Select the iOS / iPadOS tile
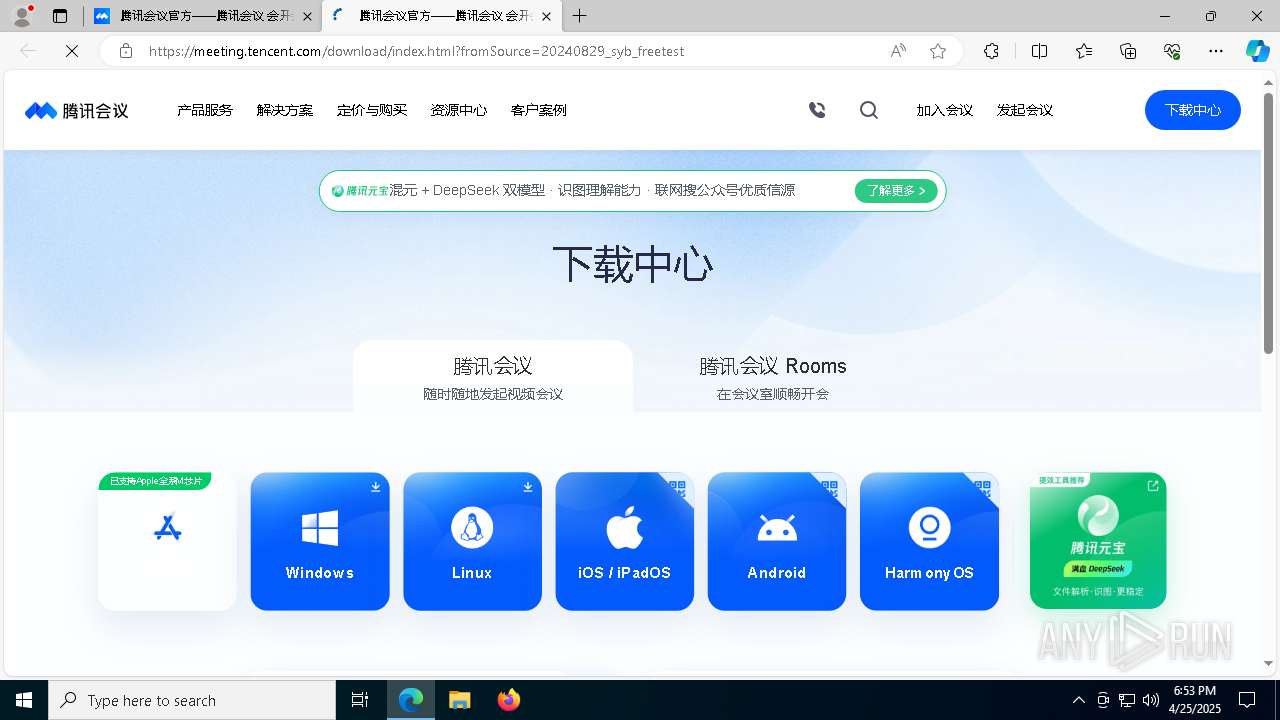 [x=625, y=541]
